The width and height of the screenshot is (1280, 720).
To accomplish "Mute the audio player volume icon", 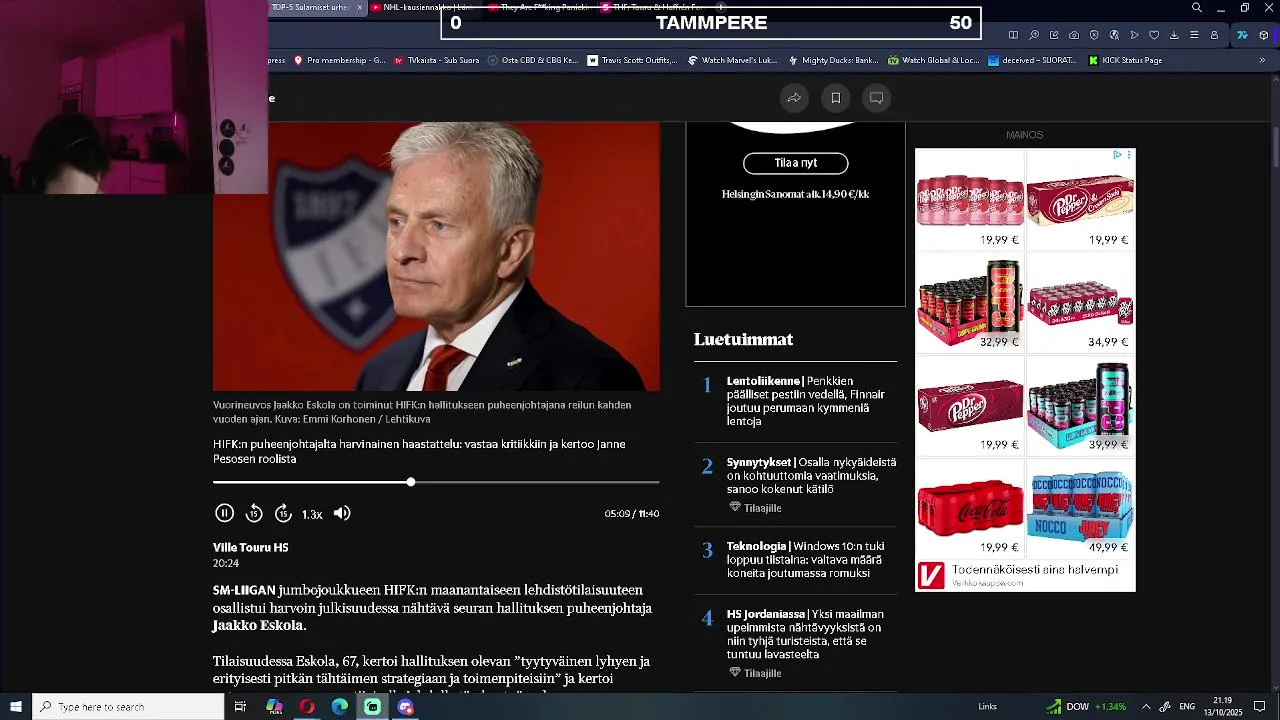I will click(342, 513).
